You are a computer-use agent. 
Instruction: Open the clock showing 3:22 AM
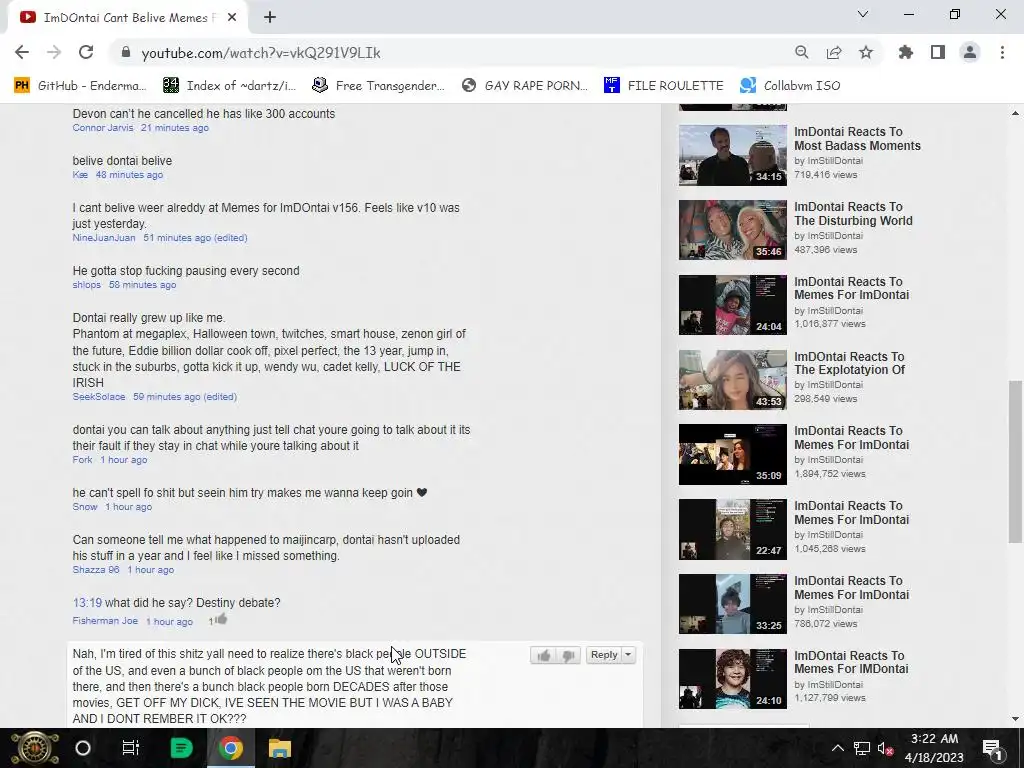click(x=935, y=748)
